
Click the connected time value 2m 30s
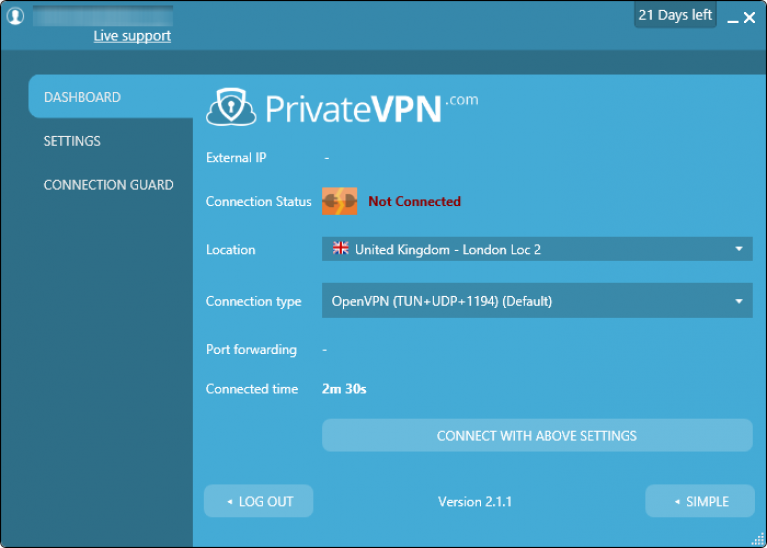click(344, 389)
